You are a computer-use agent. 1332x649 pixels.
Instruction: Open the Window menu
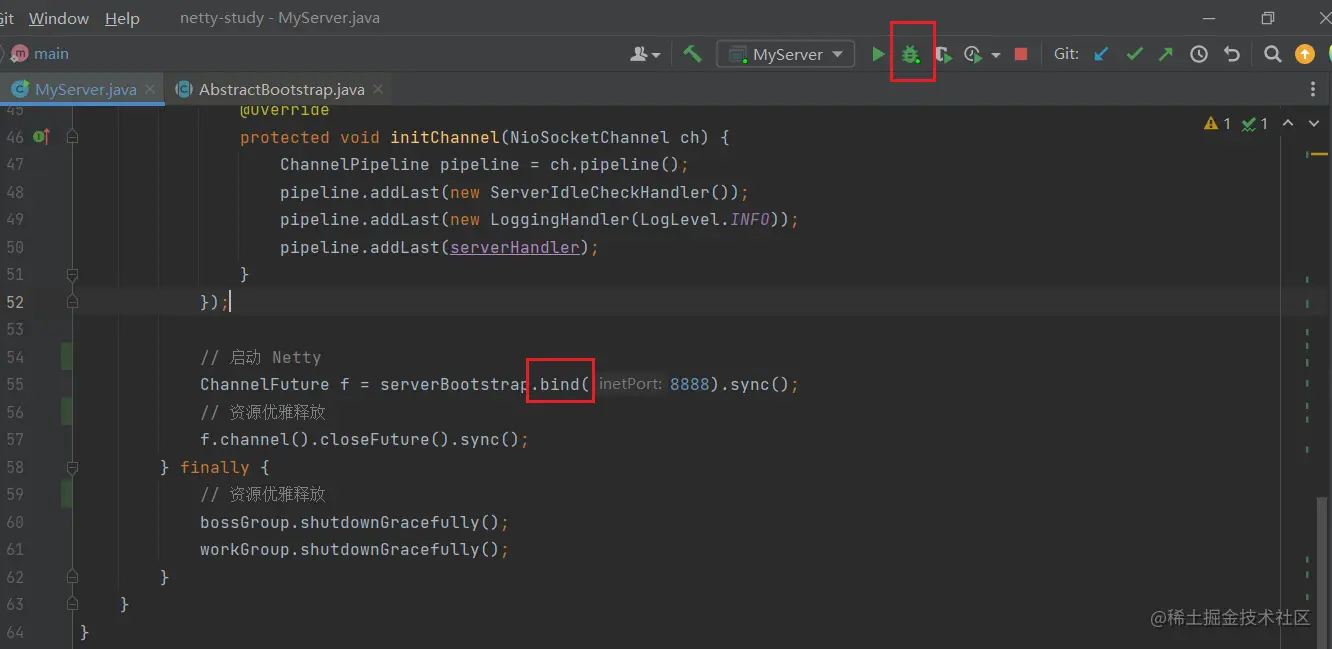(59, 18)
